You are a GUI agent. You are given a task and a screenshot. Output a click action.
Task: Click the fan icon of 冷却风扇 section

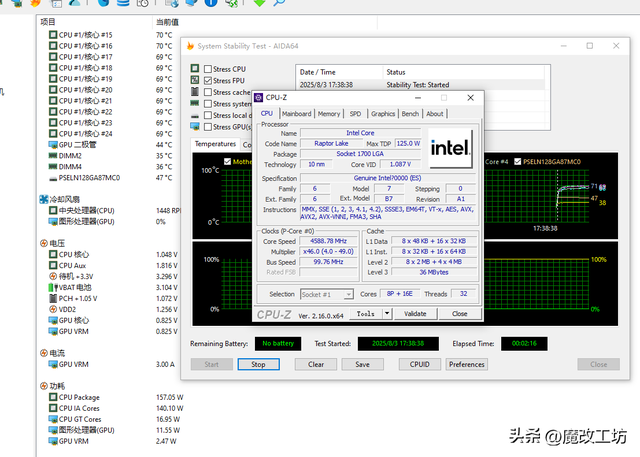point(44,199)
